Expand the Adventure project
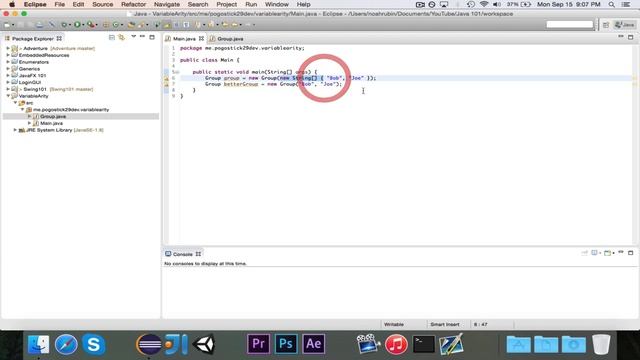This screenshot has width=640, height=360. 8,48
